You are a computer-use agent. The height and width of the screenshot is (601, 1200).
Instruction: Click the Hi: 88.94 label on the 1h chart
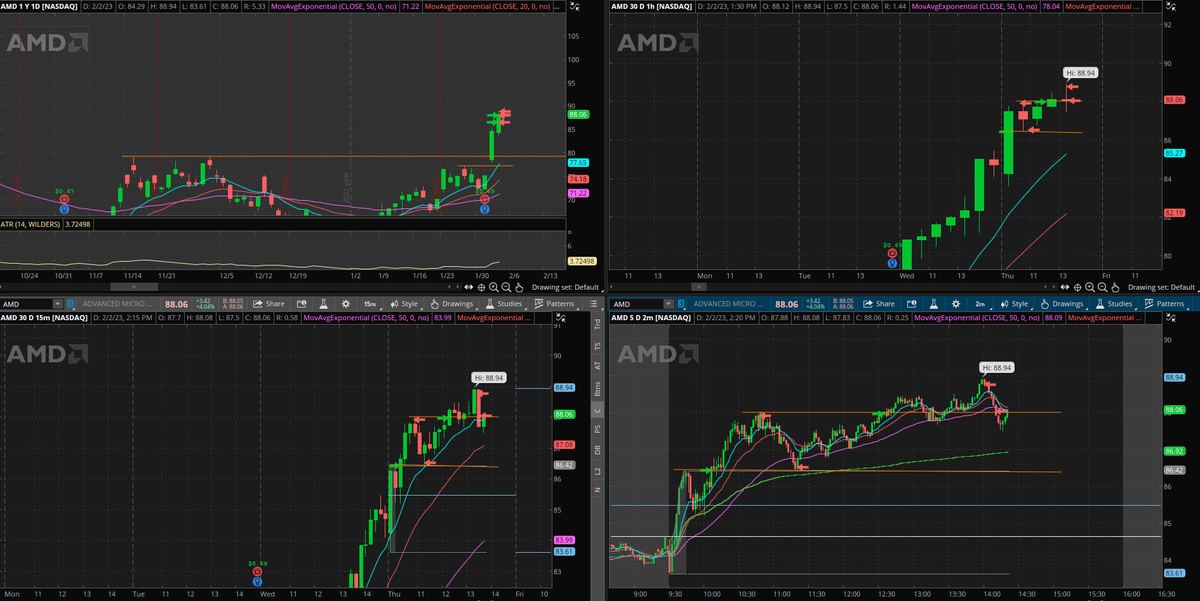[1079, 73]
